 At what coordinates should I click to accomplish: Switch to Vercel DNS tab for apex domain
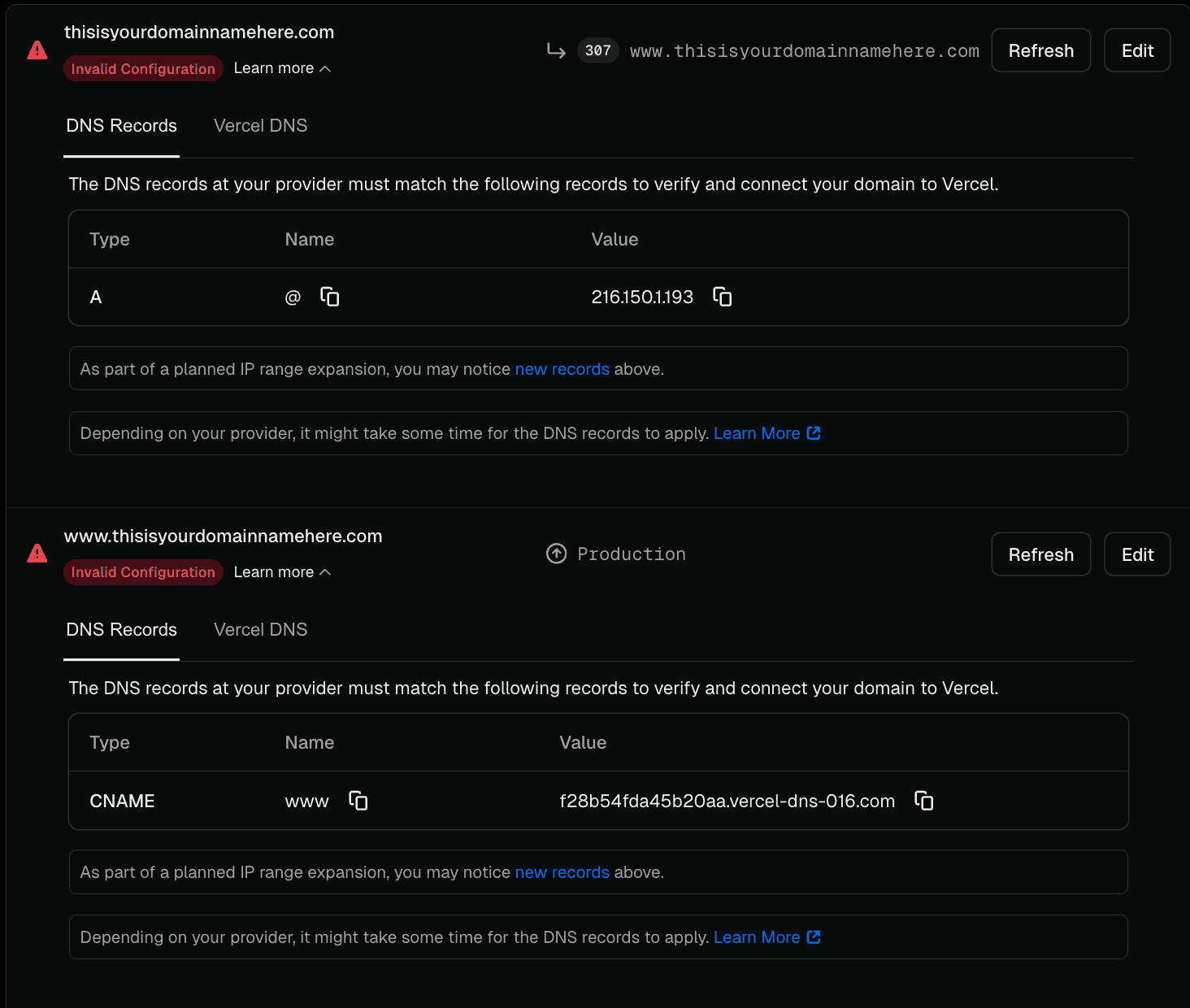click(x=260, y=126)
